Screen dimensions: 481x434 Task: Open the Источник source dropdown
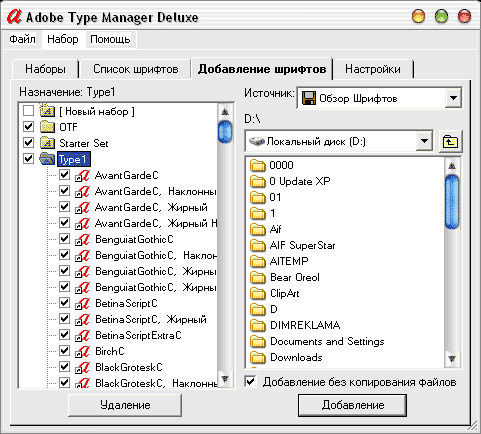(453, 98)
